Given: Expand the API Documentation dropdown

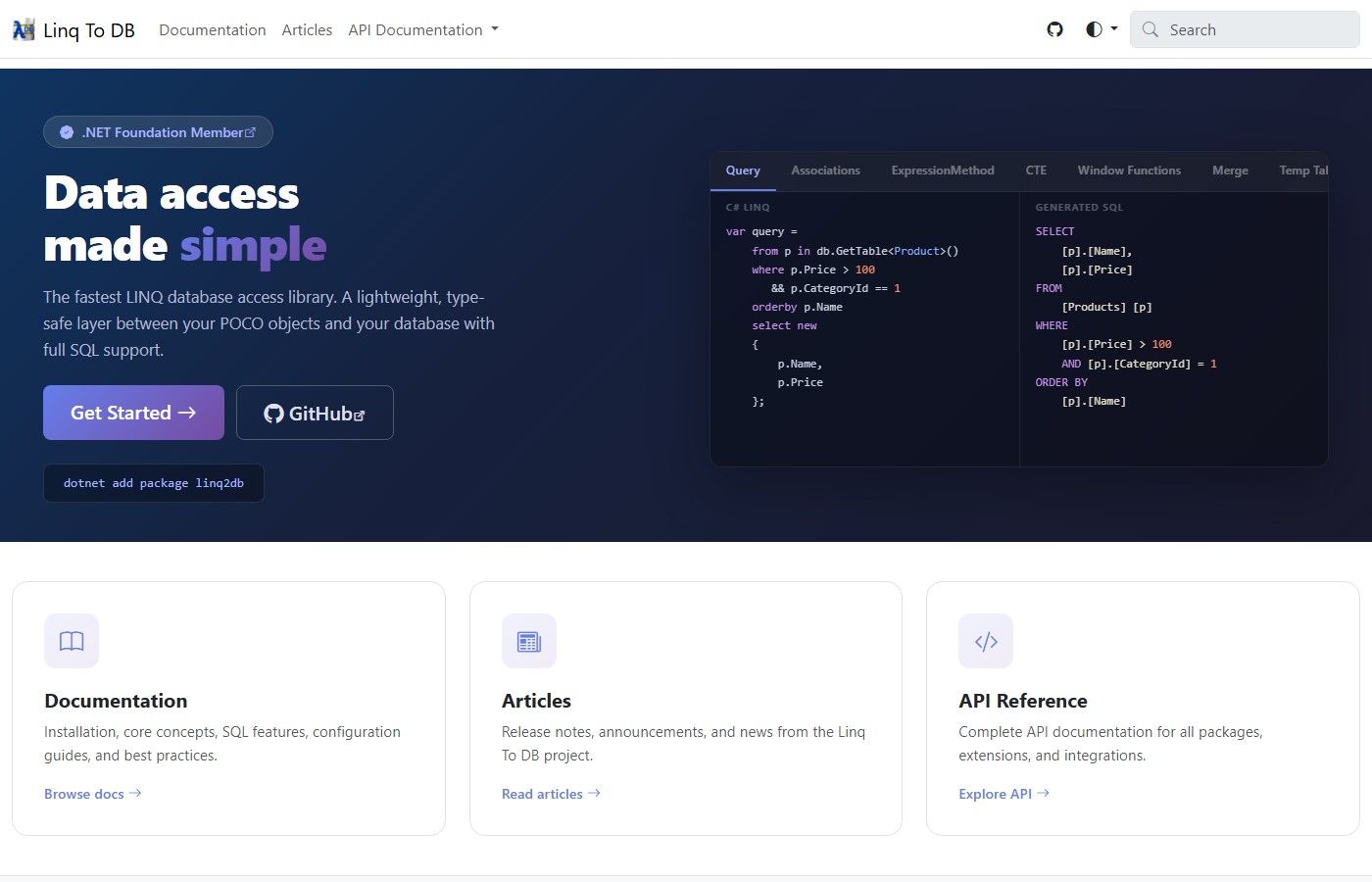Looking at the screenshot, I should (423, 29).
